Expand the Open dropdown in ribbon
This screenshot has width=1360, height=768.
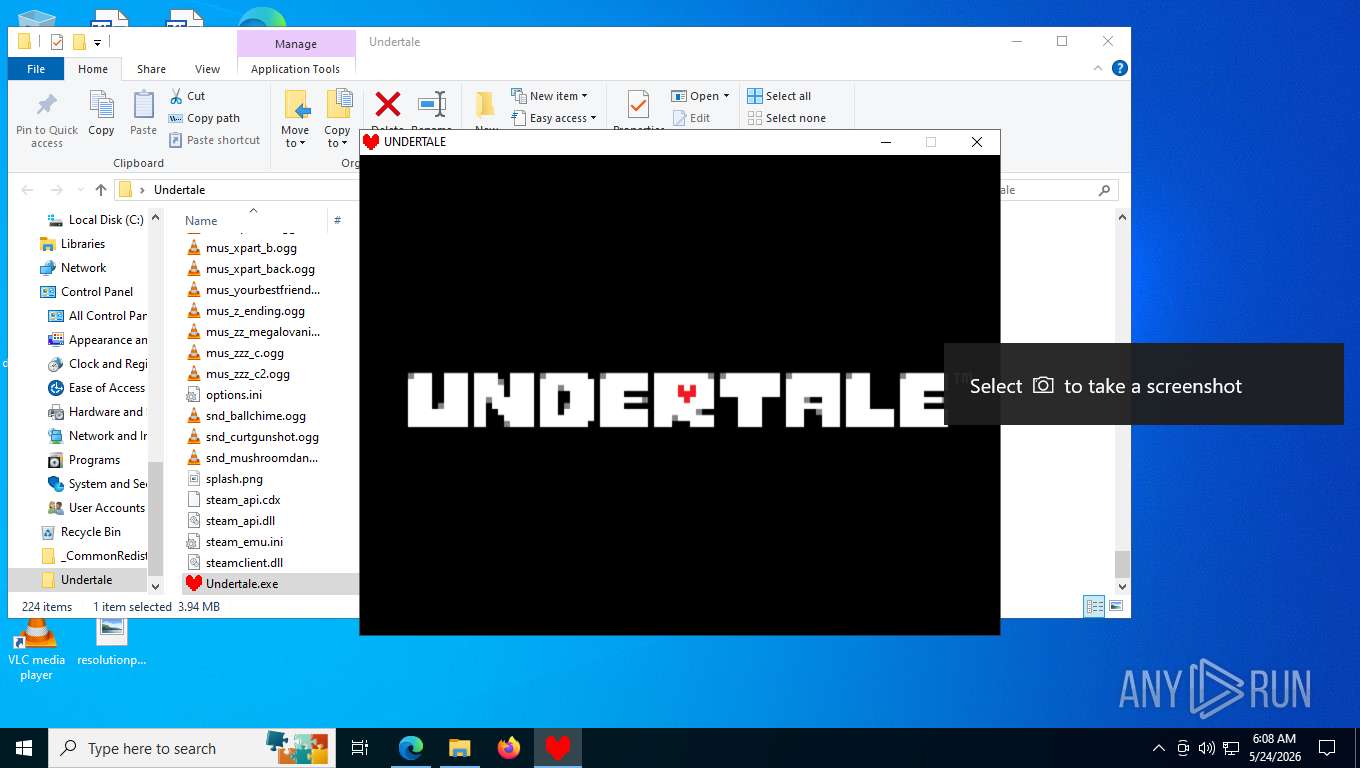coord(700,96)
